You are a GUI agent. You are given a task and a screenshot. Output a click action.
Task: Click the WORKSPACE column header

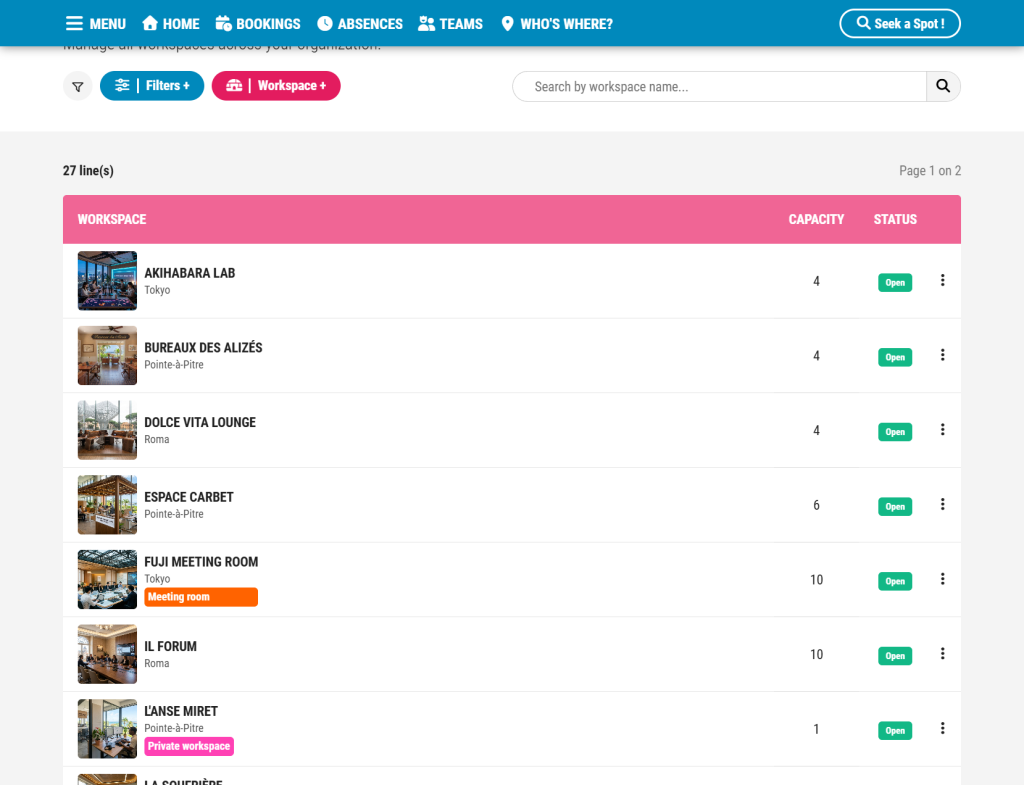pyautogui.click(x=112, y=219)
